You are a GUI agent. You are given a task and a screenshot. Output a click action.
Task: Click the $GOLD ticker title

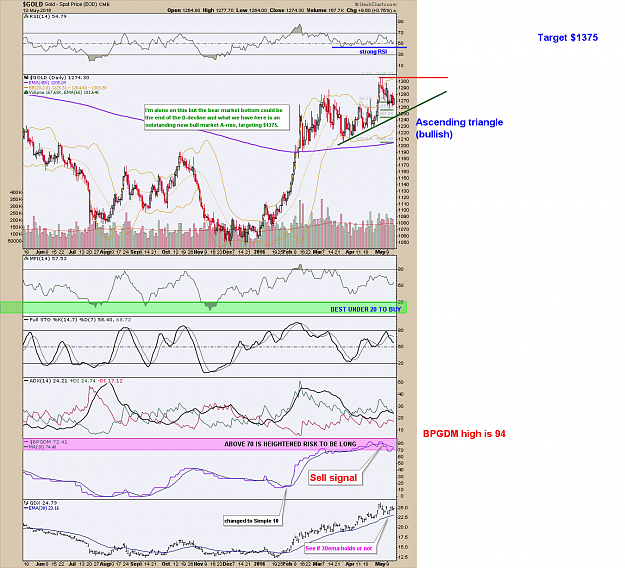(x=33, y=4)
